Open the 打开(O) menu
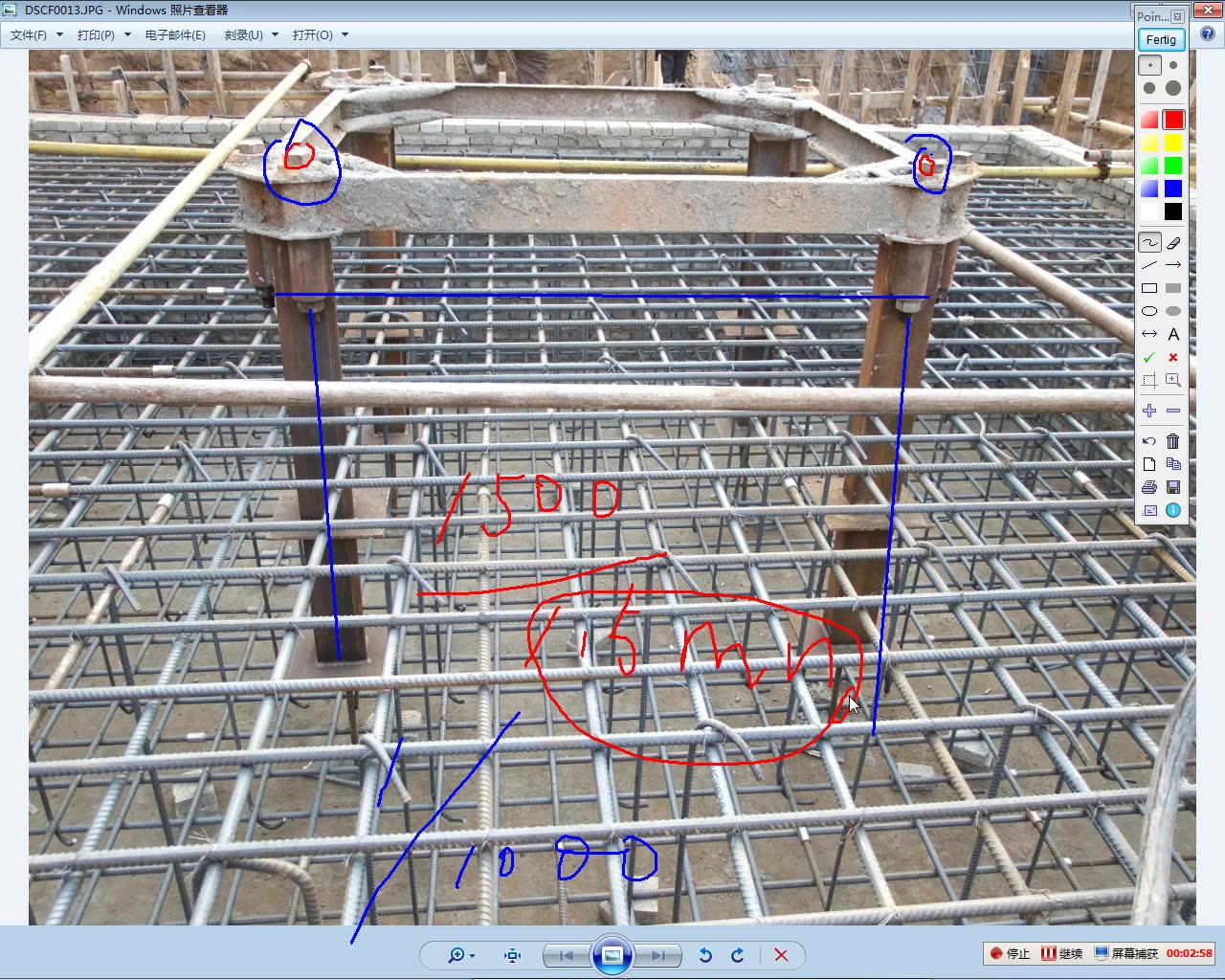1225x980 pixels. [312, 35]
